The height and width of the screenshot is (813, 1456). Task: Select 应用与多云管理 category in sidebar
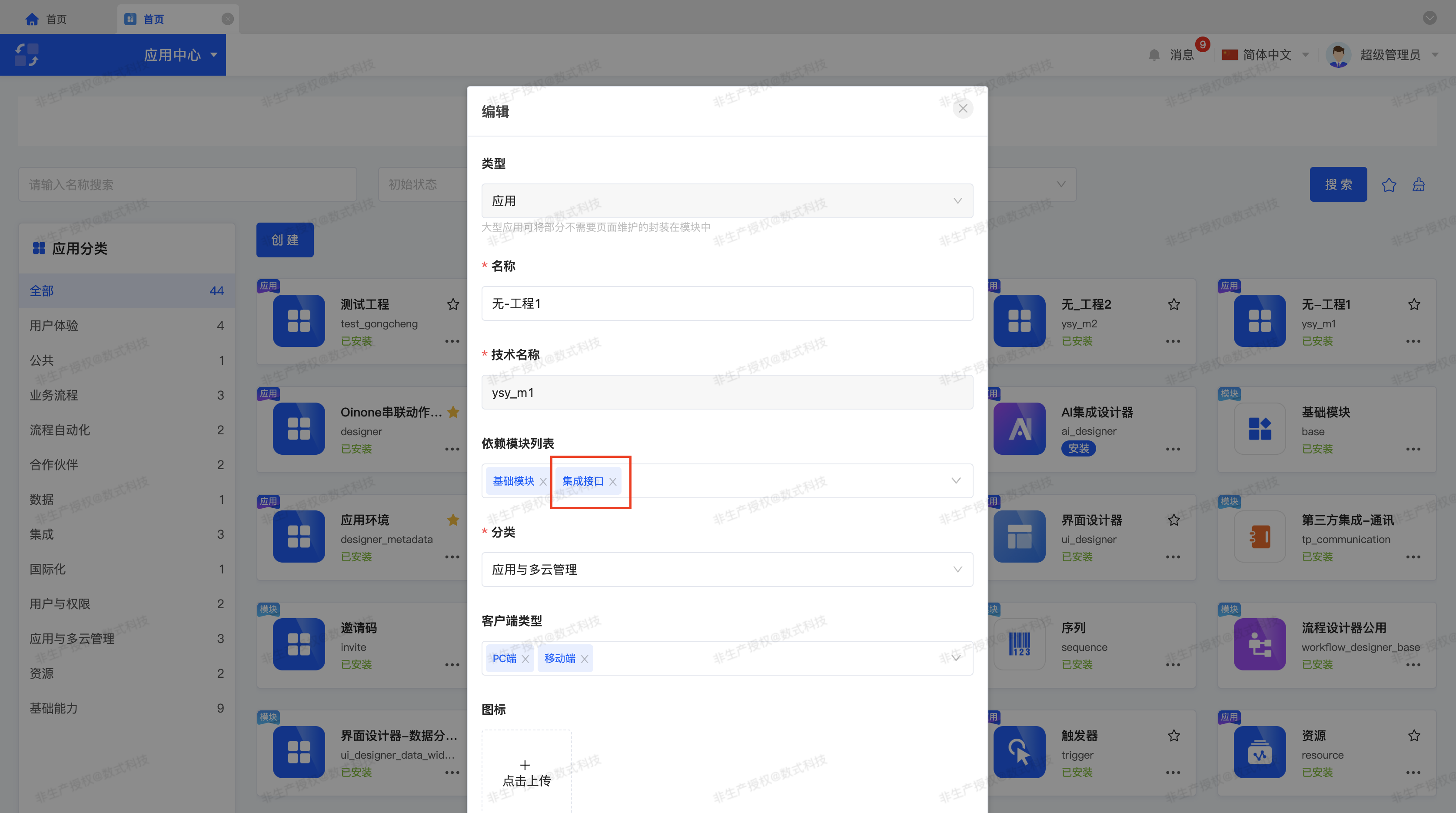pos(126,638)
